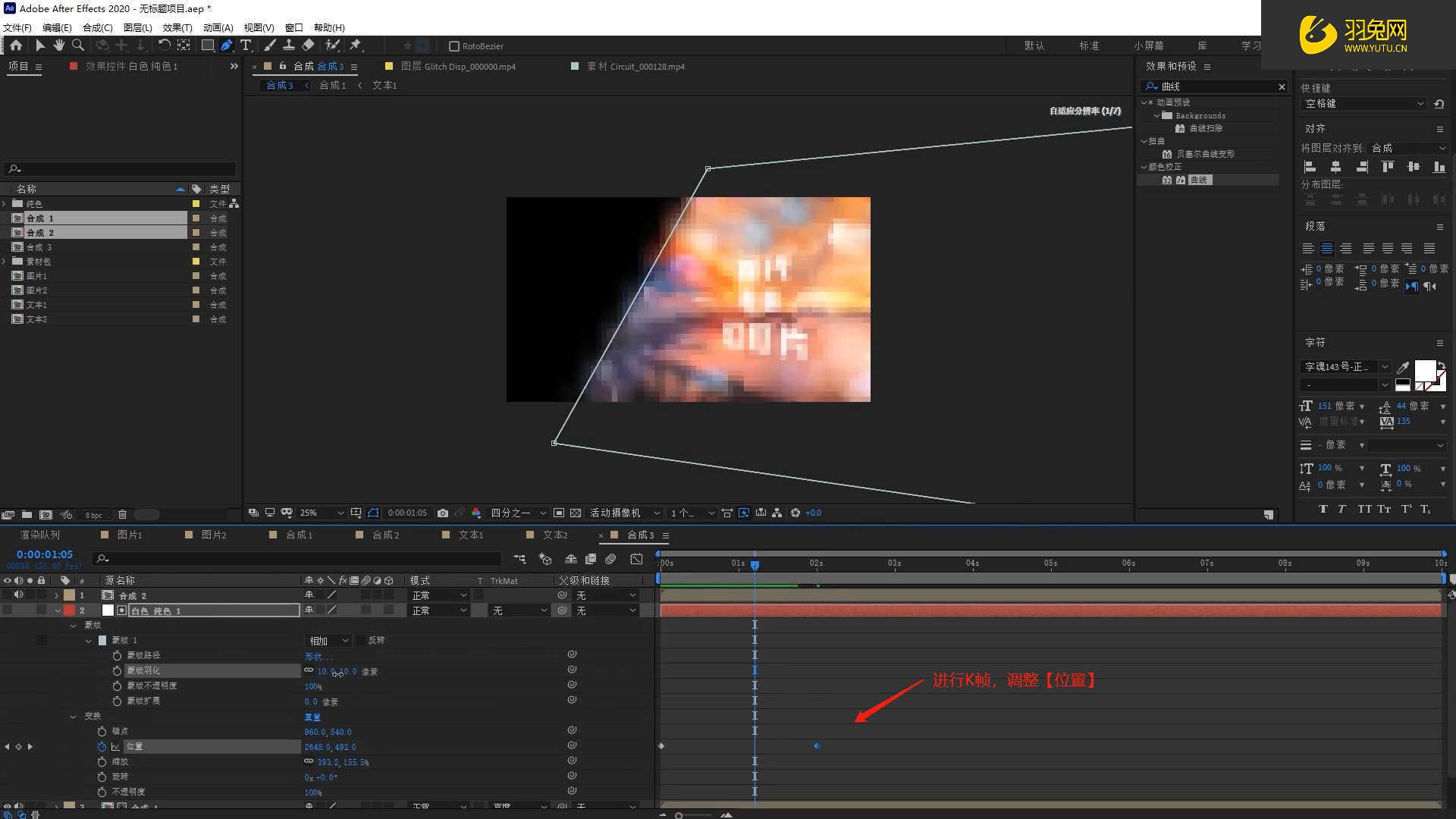
Task: Toggle stopwatch for 旋转 property
Action: tap(102, 777)
